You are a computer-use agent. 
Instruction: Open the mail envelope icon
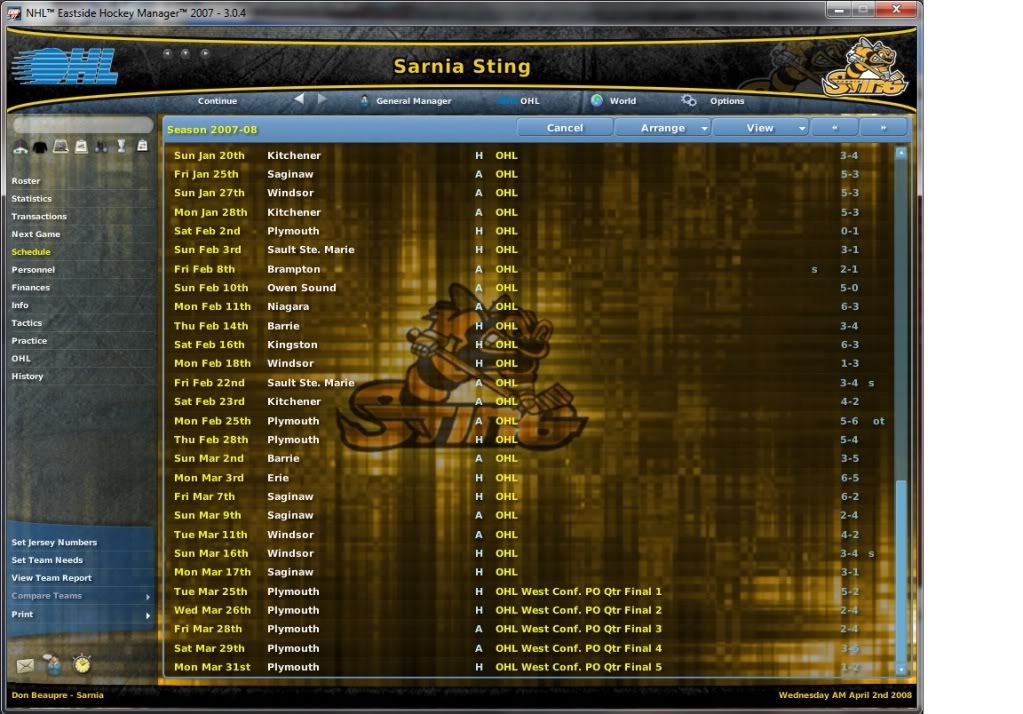(x=25, y=665)
